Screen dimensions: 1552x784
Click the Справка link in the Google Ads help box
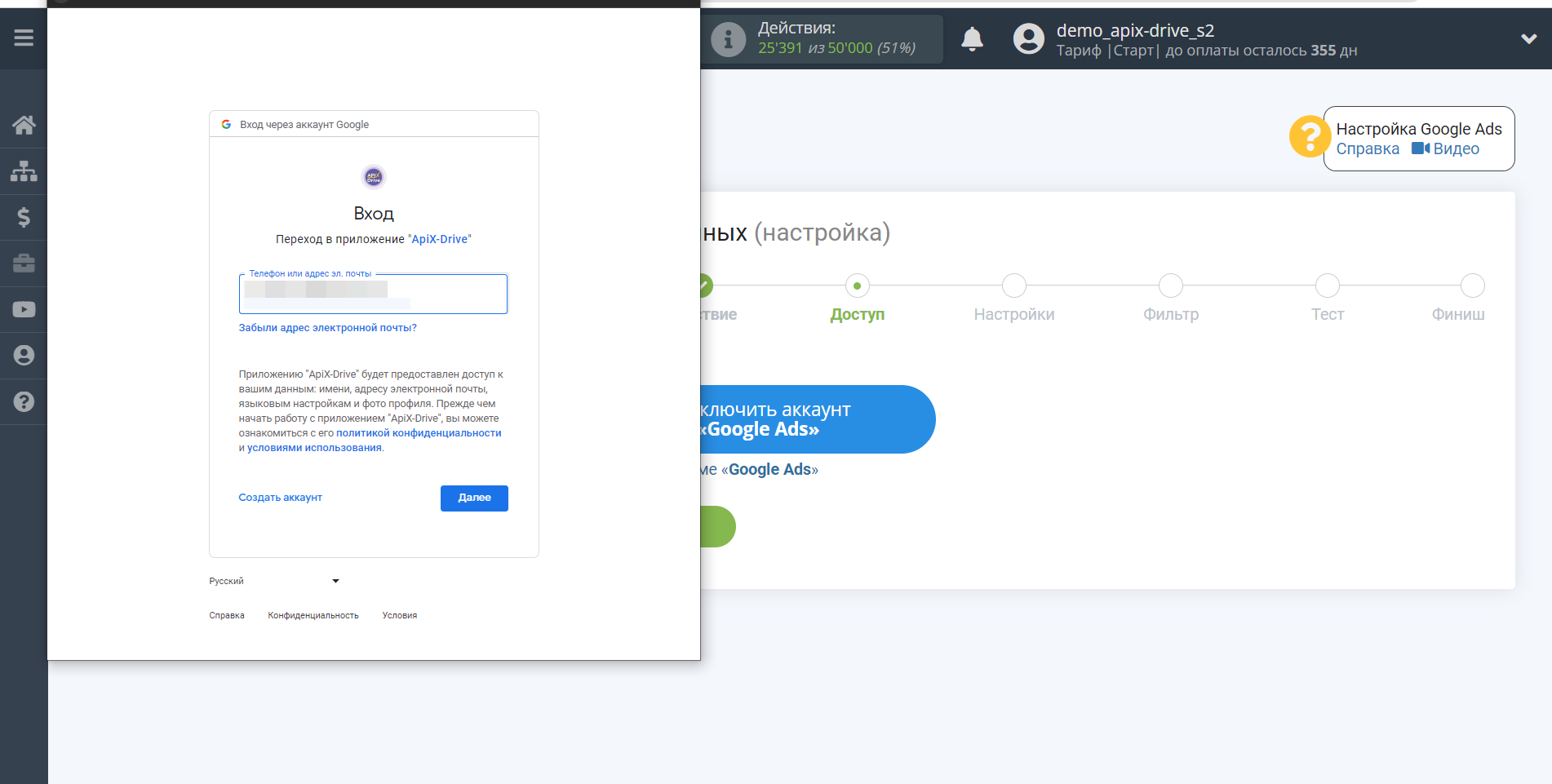click(1368, 149)
